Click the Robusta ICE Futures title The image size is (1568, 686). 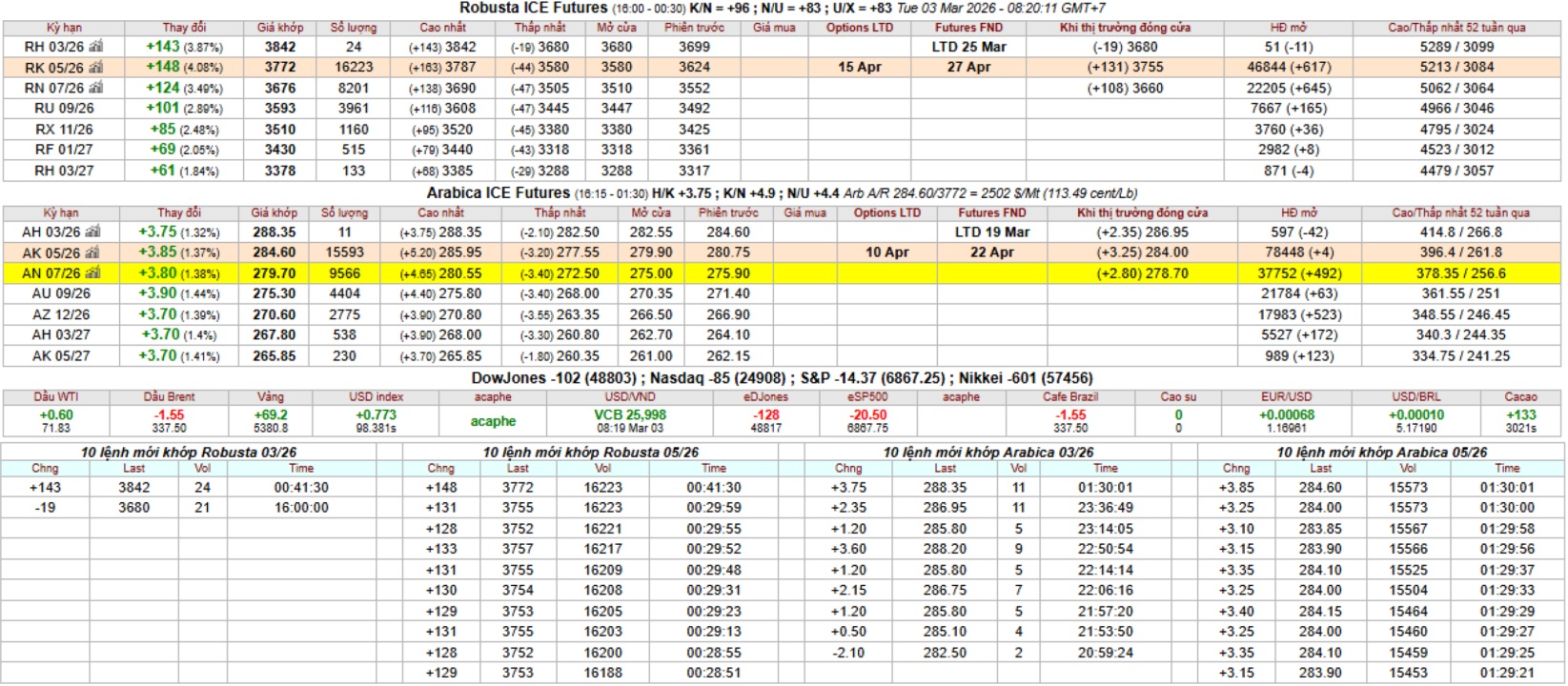[533, 8]
